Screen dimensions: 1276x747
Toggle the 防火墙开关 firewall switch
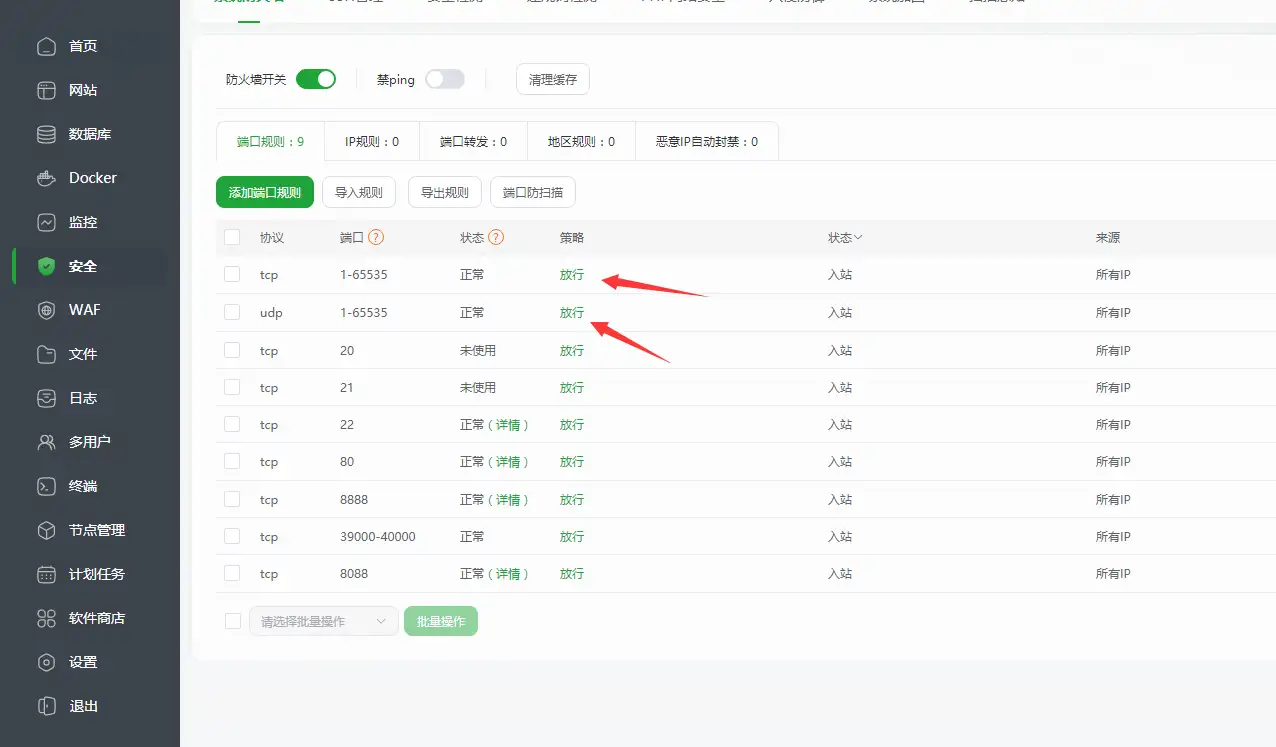point(316,78)
